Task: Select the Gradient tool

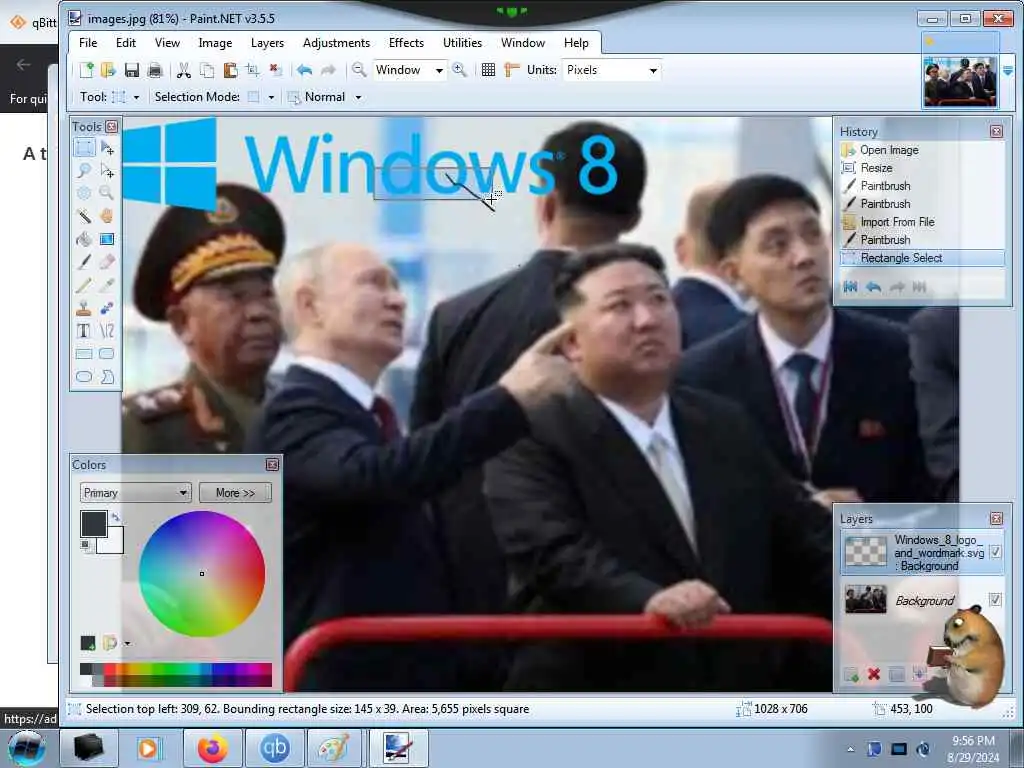Action: click(x=106, y=239)
